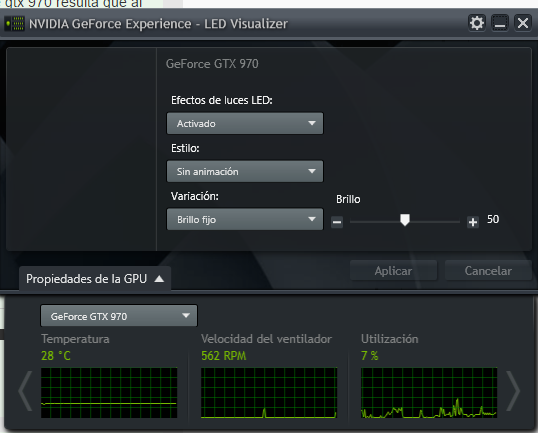Click the Brillo slider handle
This screenshot has height=433, width=538.
pos(405,220)
